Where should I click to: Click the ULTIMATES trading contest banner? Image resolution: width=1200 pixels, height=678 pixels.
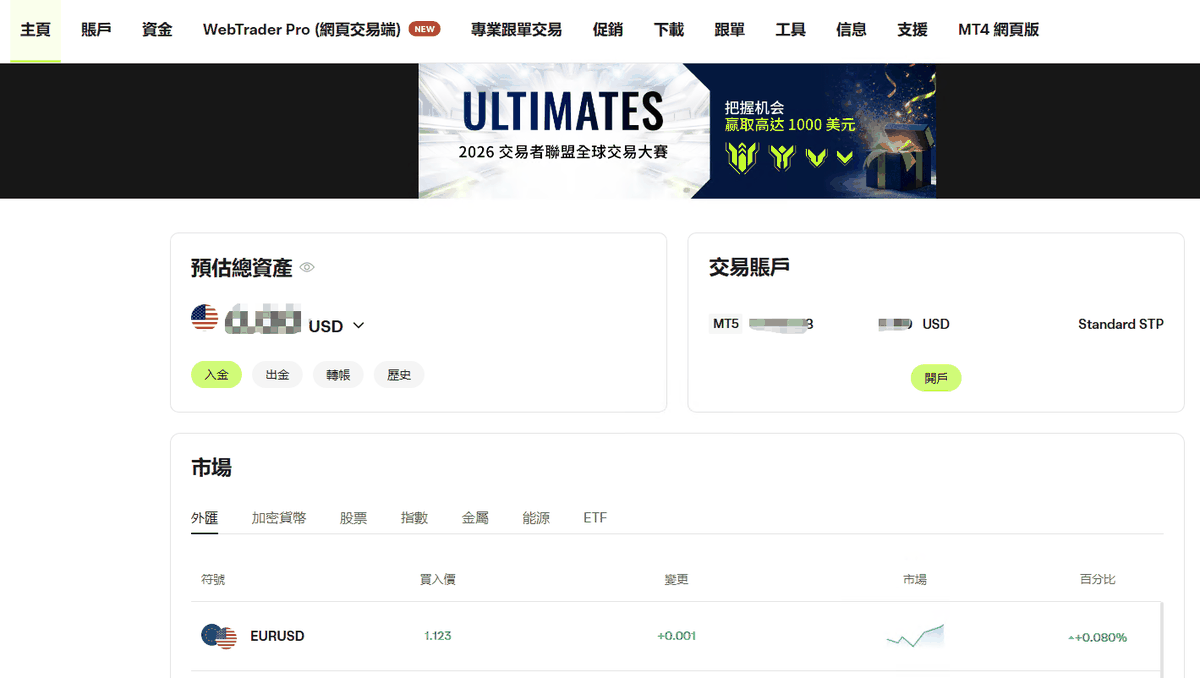tap(677, 131)
